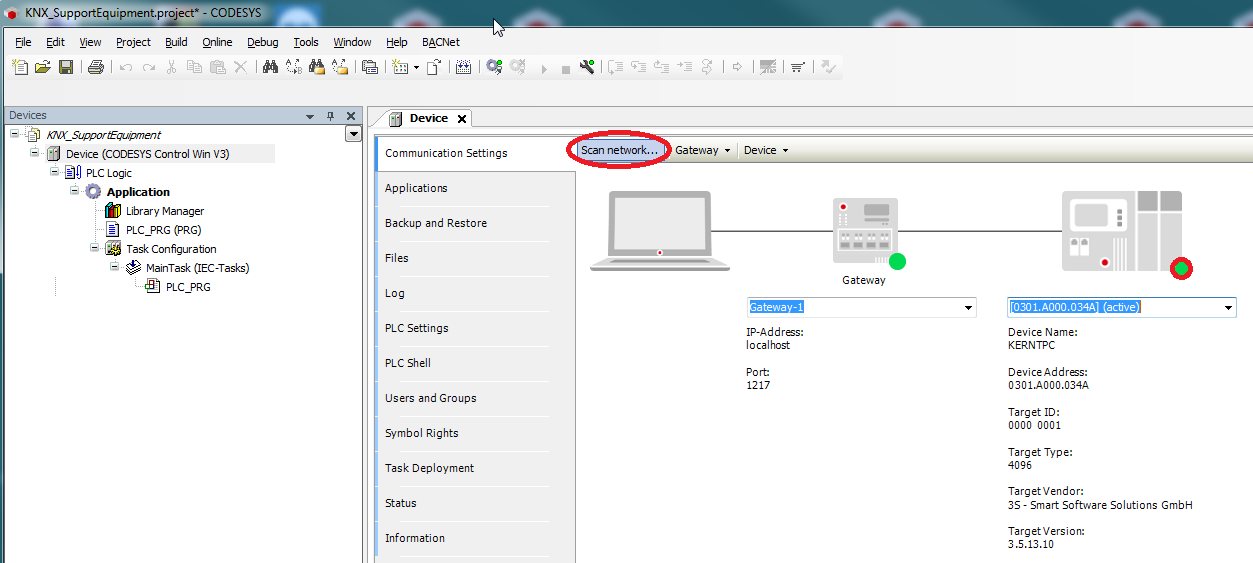Image resolution: width=1253 pixels, height=563 pixels.
Task: Open the Online menu
Action: pyautogui.click(x=217, y=42)
